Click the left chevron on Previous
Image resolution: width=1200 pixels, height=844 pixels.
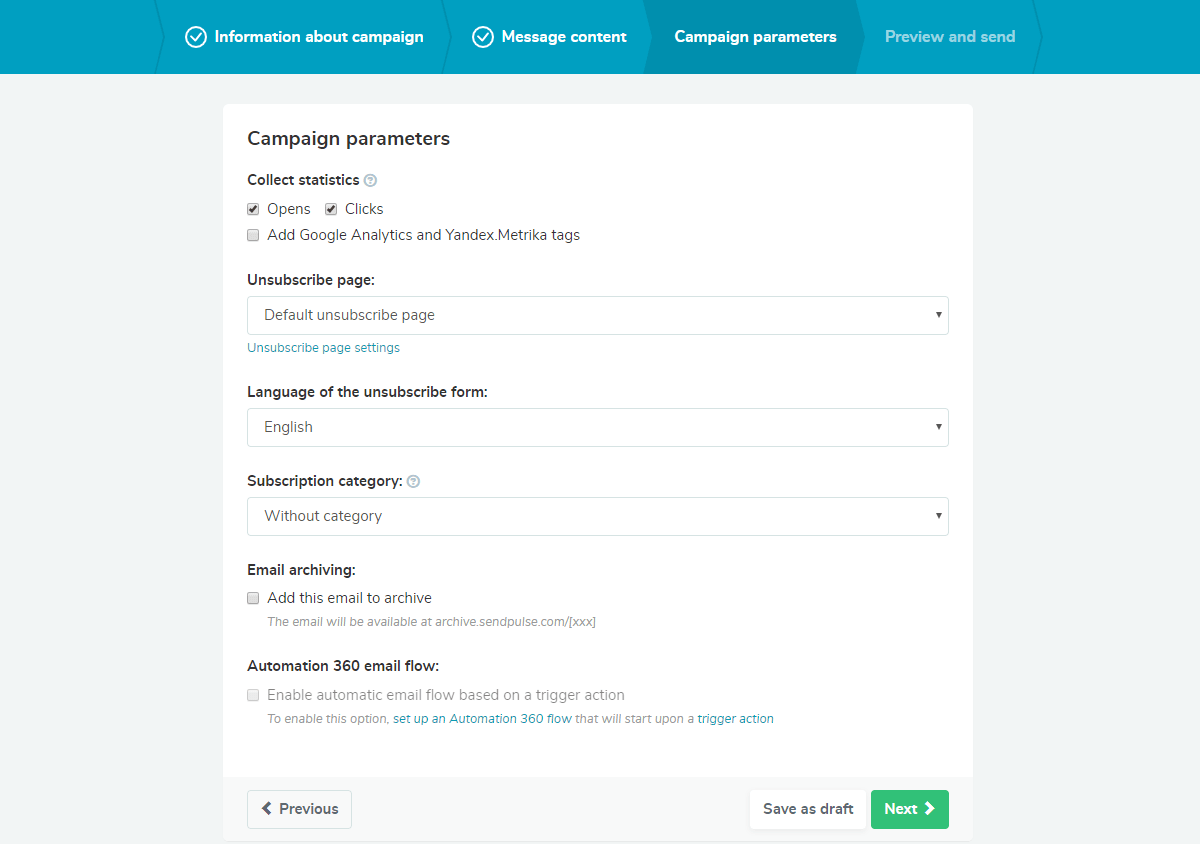click(267, 809)
